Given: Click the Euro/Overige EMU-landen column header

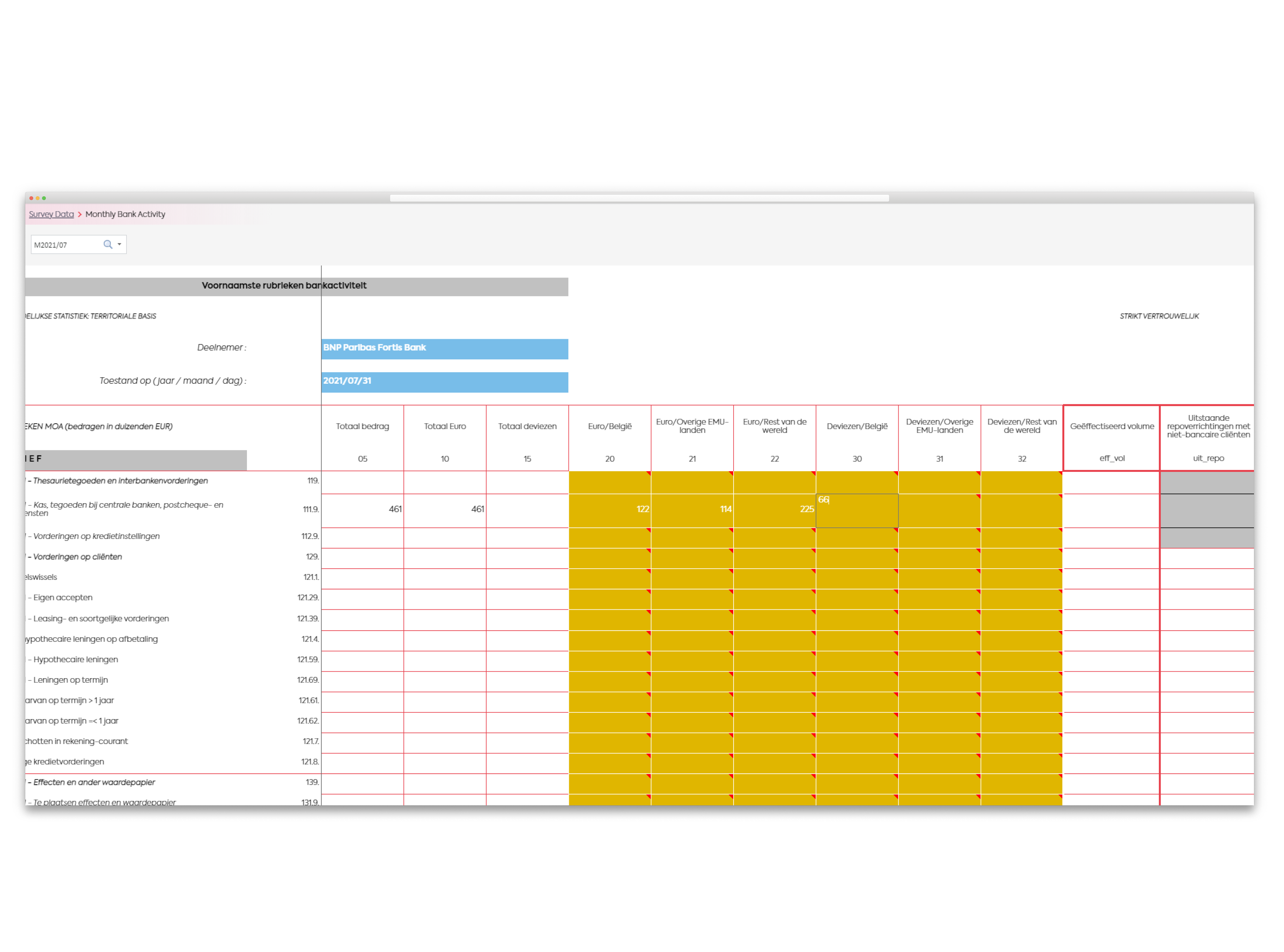Looking at the screenshot, I should coord(692,426).
